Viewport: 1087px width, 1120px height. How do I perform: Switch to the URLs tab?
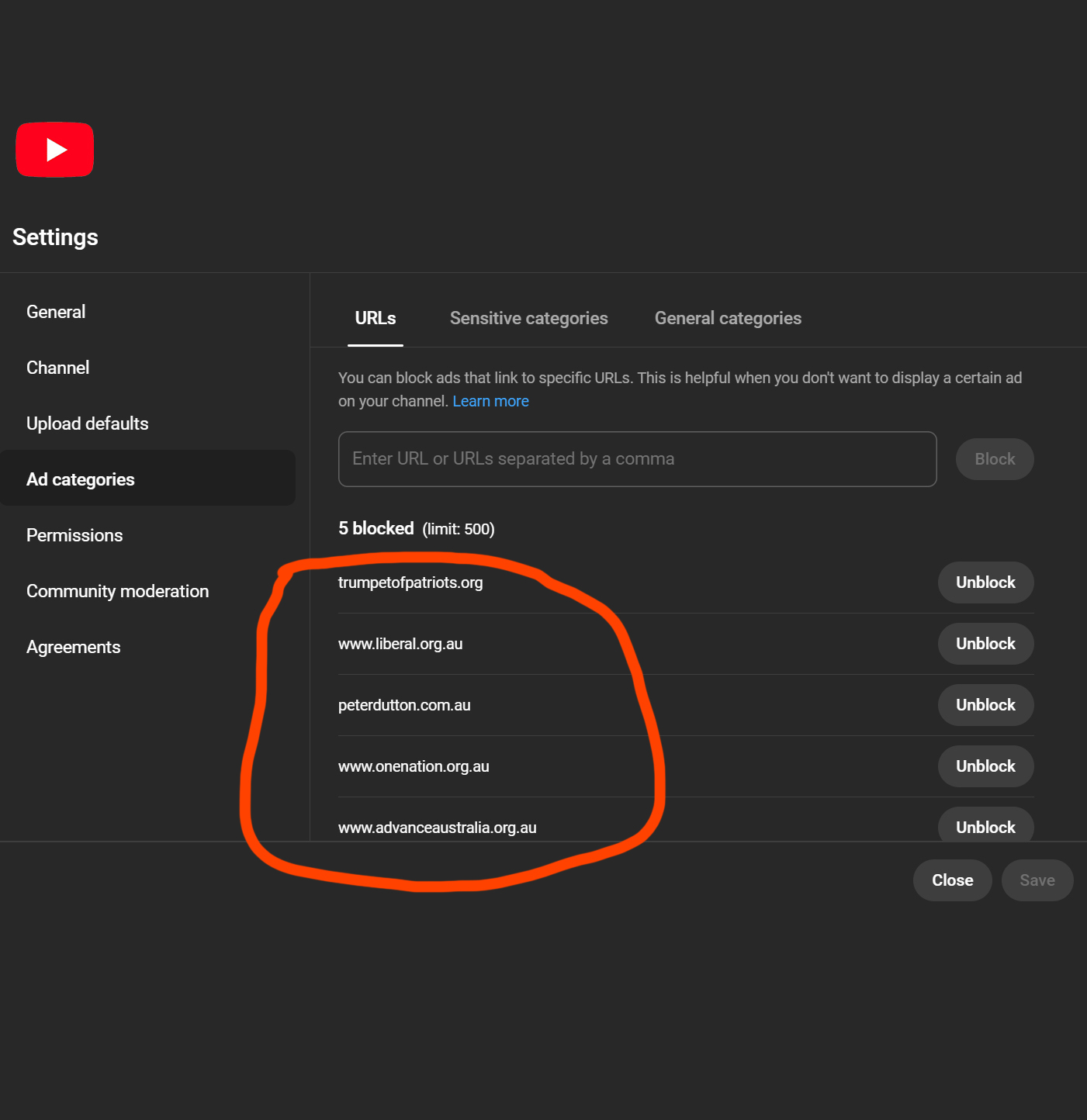pyautogui.click(x=376, y=318)
